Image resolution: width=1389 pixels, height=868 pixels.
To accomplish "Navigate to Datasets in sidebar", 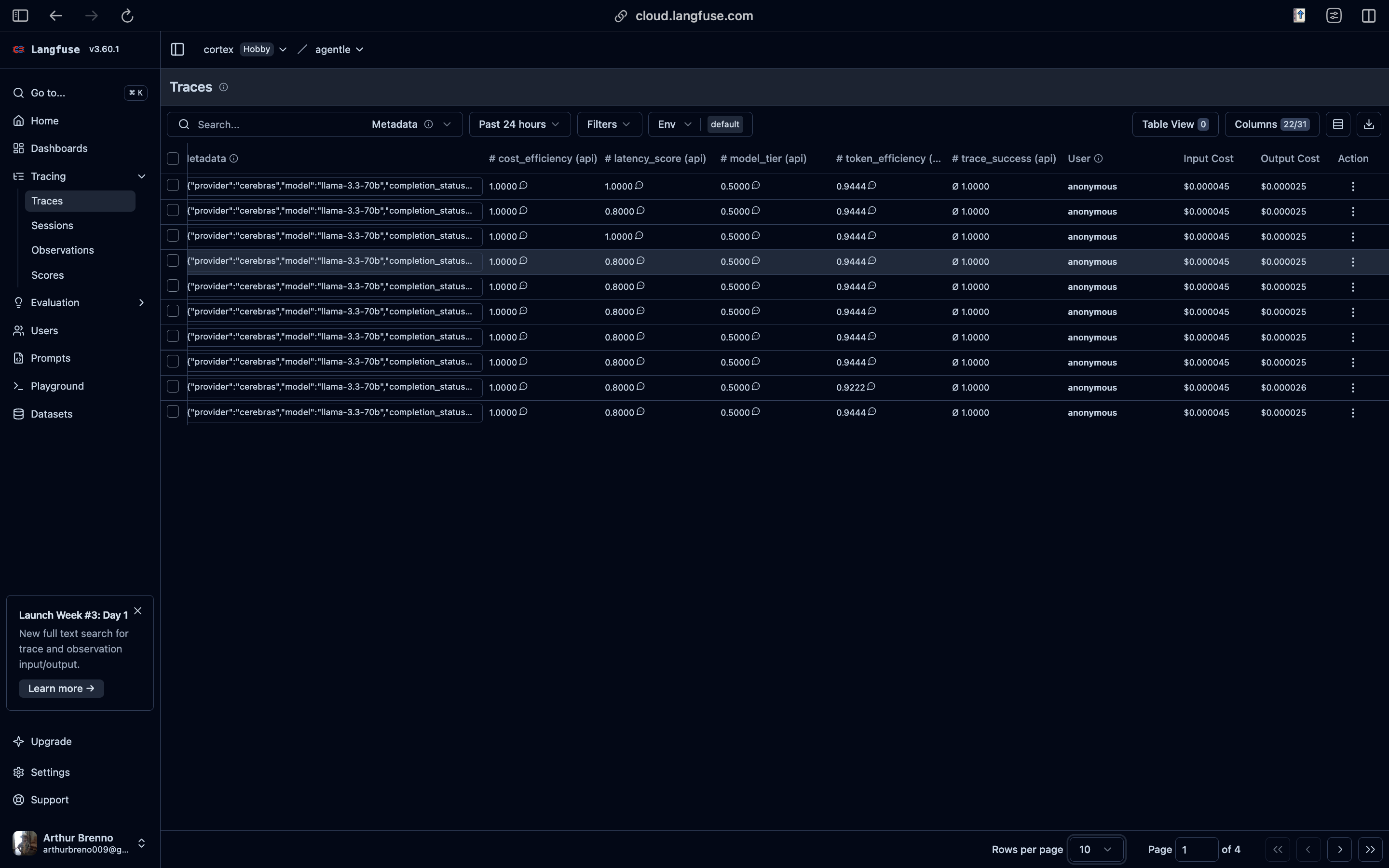I will [51, 414].
